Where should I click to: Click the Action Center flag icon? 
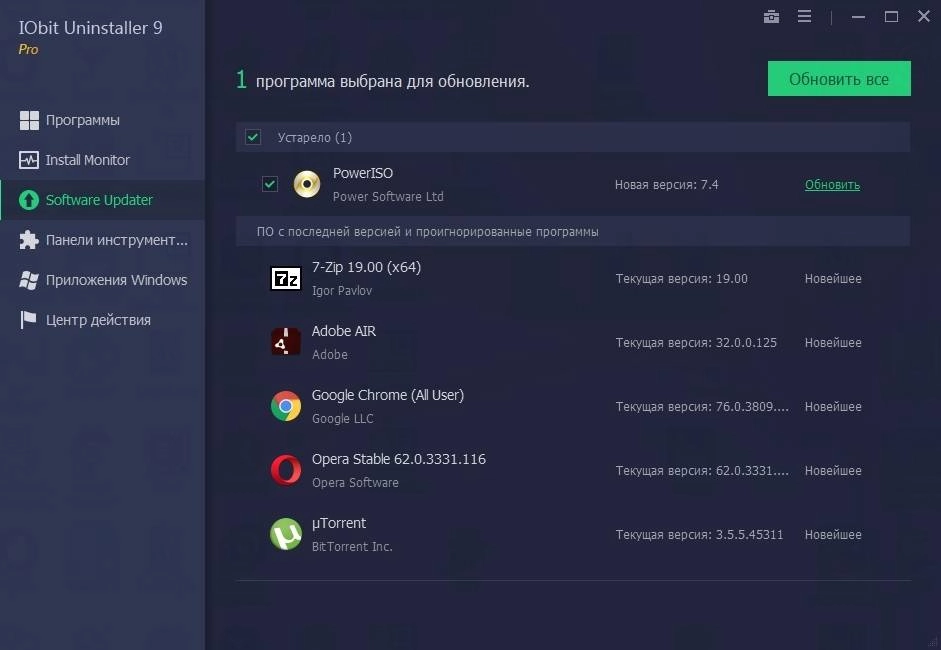(x=28, y=320)
